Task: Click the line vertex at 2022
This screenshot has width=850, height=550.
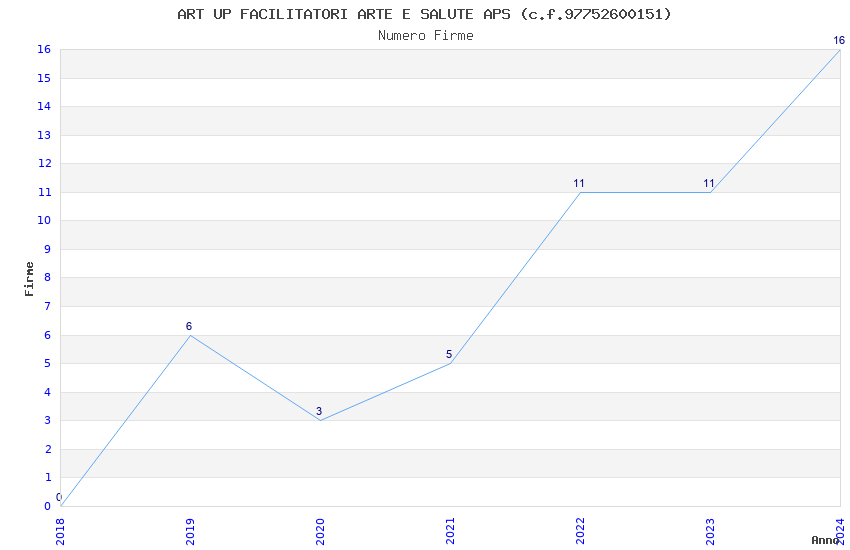Action: tap(581, 192)
